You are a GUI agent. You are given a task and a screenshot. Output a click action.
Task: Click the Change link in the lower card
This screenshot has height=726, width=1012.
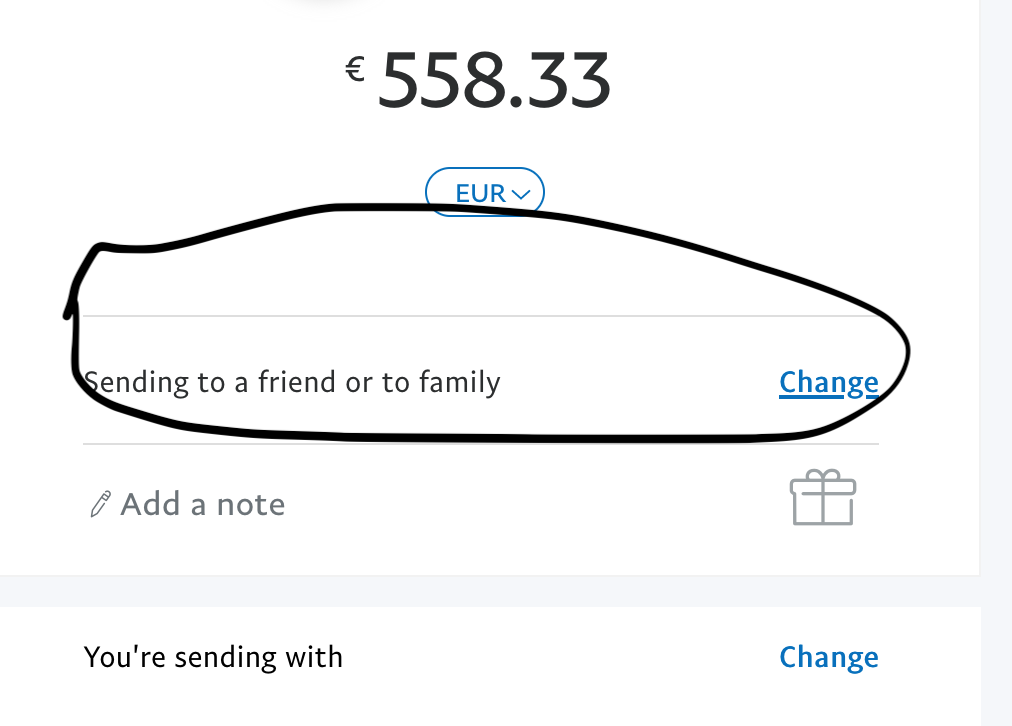tap(829, 657)
